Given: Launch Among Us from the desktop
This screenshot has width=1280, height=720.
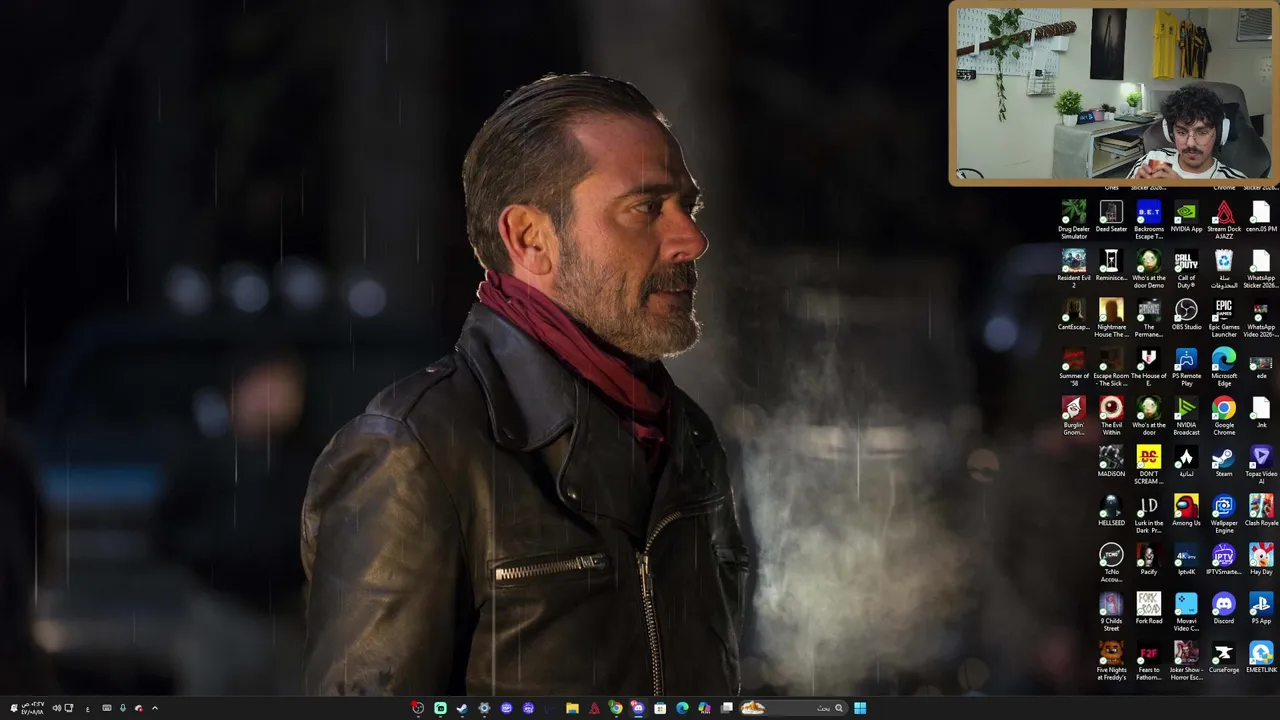Looking at the screenshot, I should [x=1186, y=510].
